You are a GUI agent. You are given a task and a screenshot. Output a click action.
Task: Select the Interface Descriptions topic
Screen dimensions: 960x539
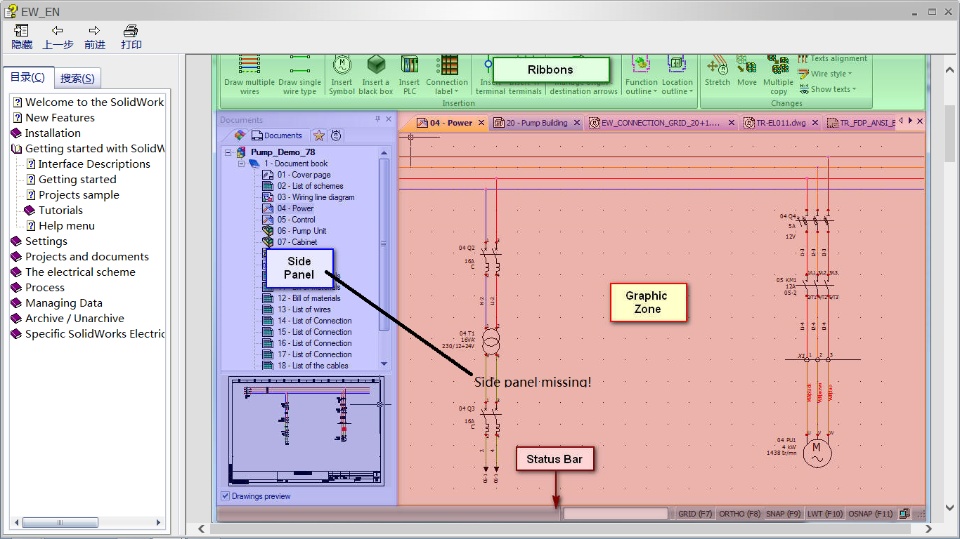pos(88,164)
